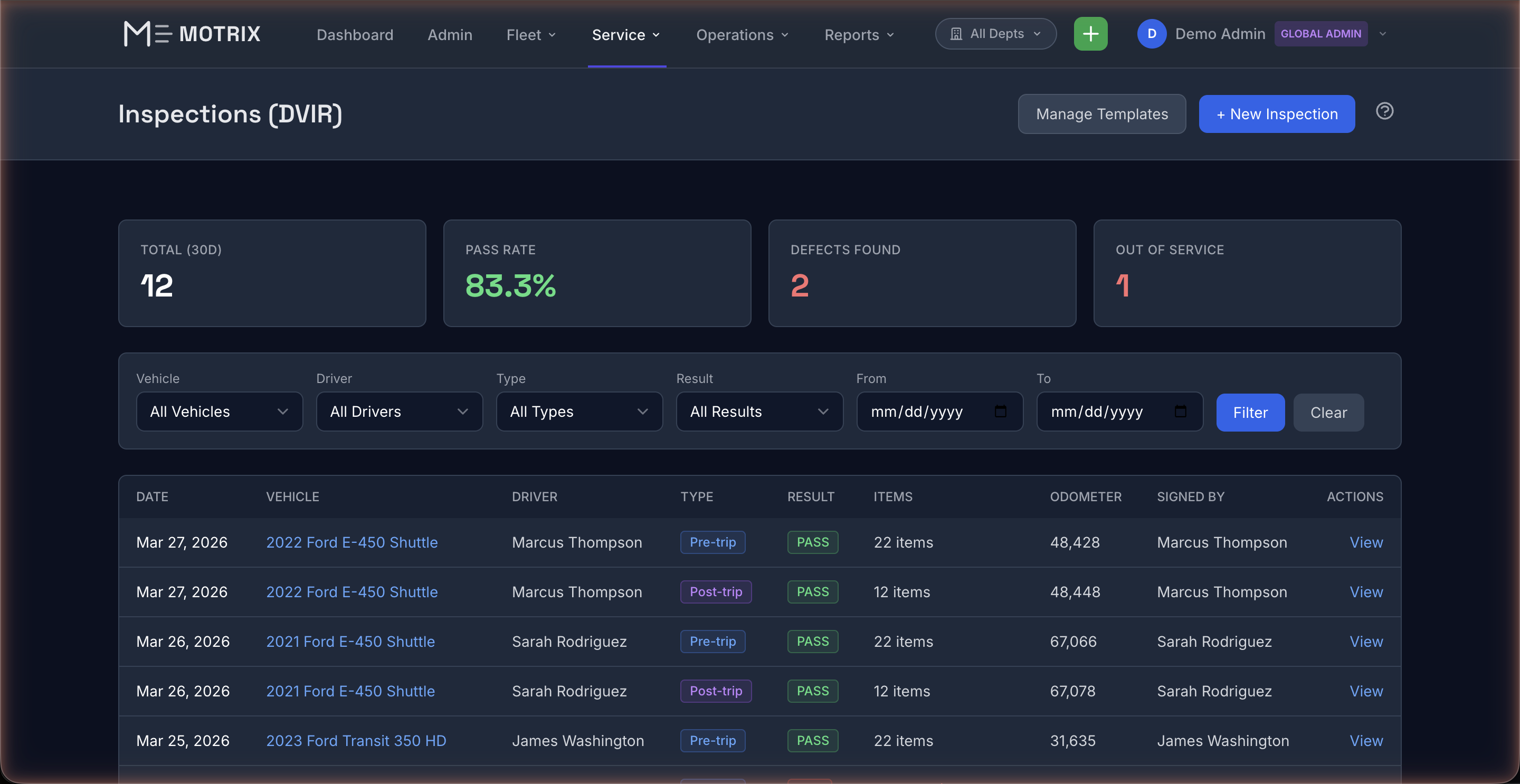
Task: Click the green plus quick-add icon
Action: (1090, 34)
